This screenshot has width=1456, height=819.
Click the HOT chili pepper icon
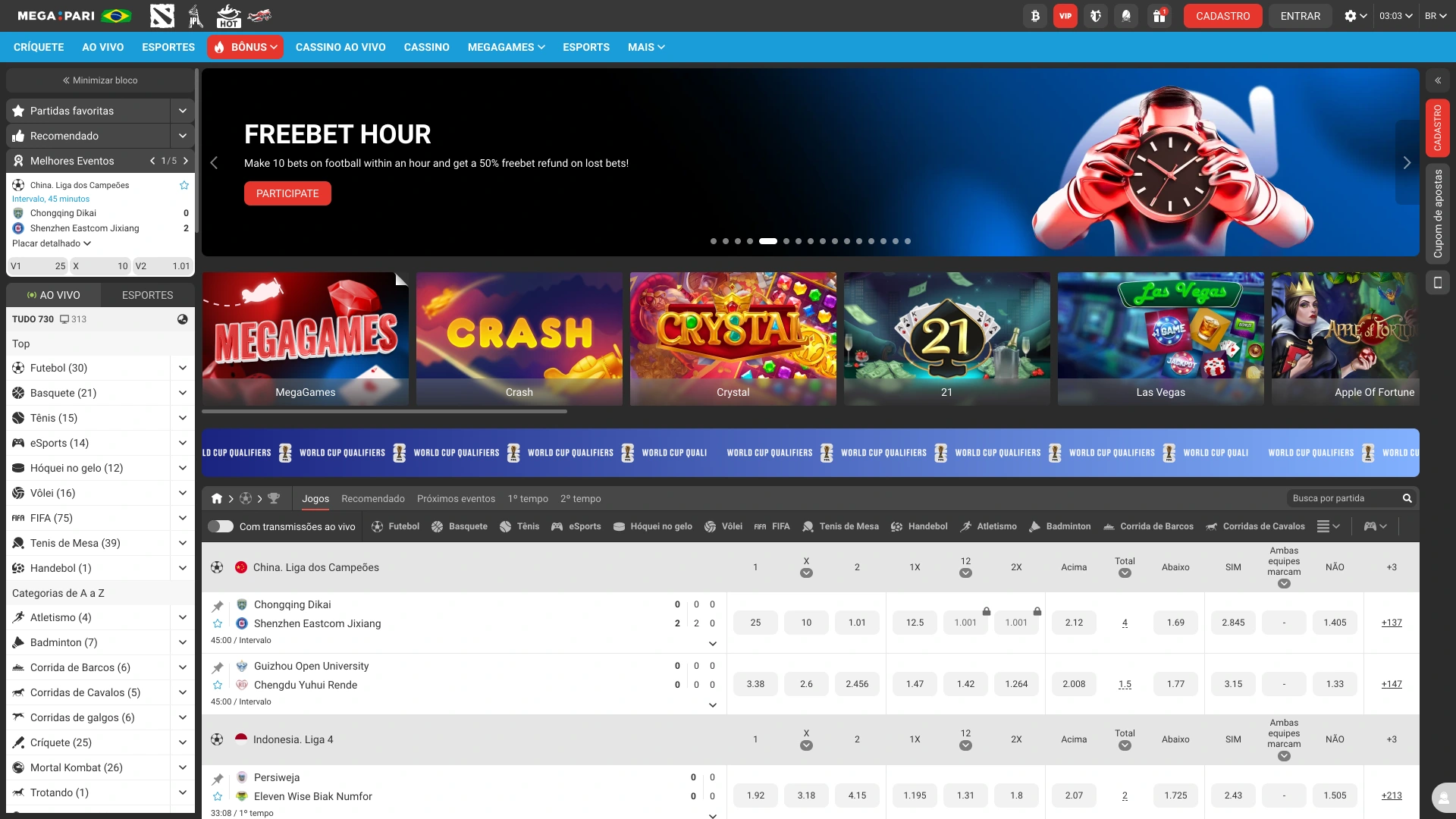click(226, 15)
